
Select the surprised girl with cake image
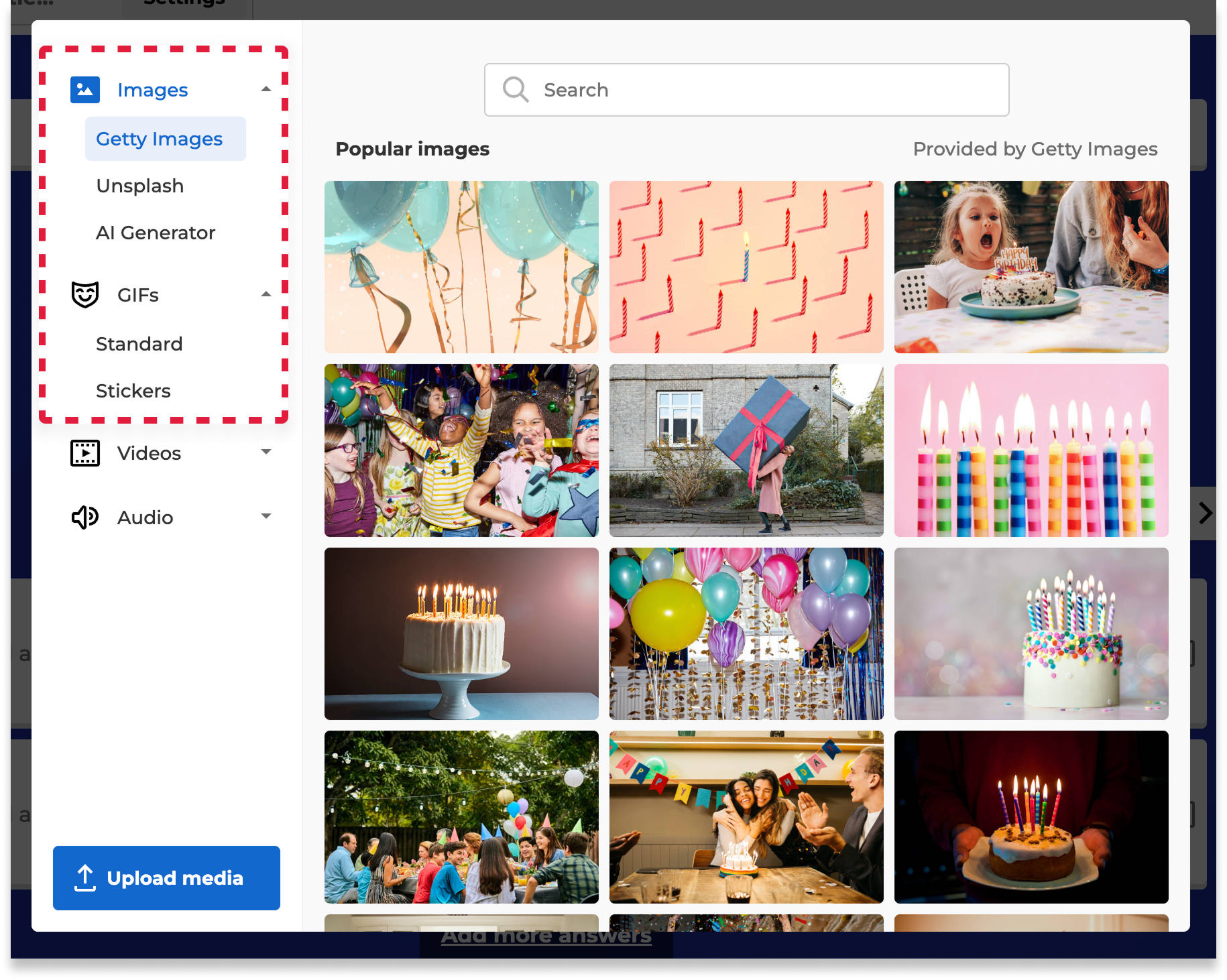coord(1031,267)
